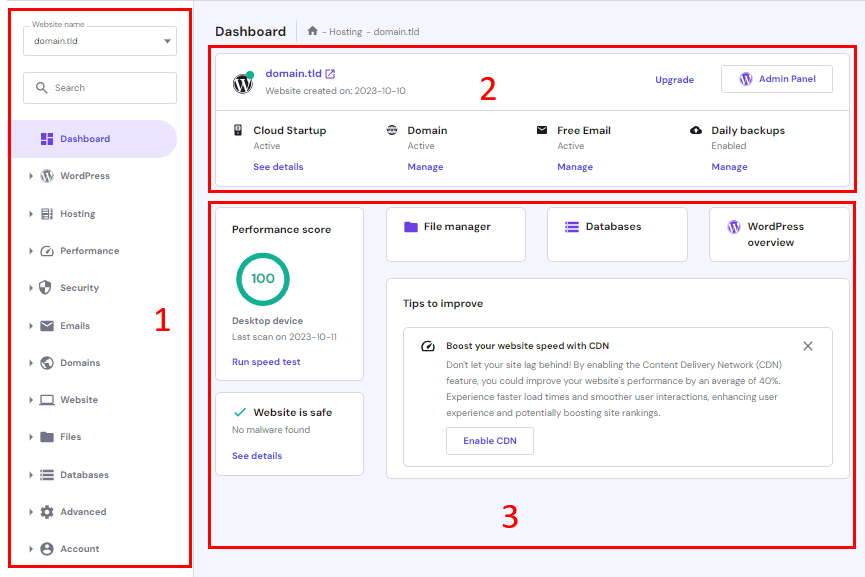The width and height of the screenshot is (865, 577).
Task: Click into the sidebar Search field
Action: pos(100,88)
